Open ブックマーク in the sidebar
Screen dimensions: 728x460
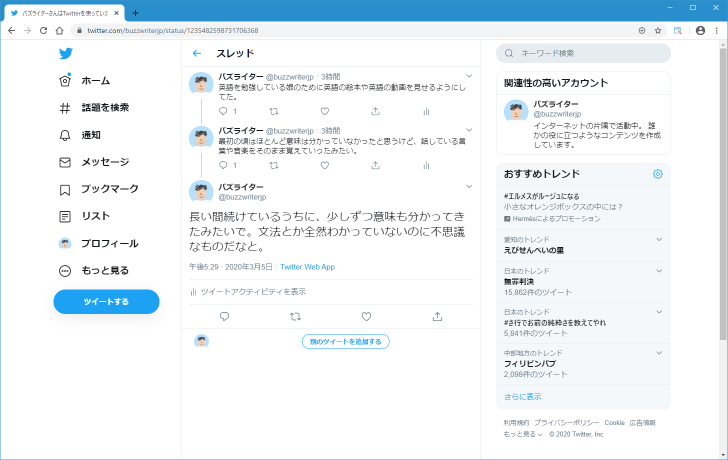coord(99,189)
